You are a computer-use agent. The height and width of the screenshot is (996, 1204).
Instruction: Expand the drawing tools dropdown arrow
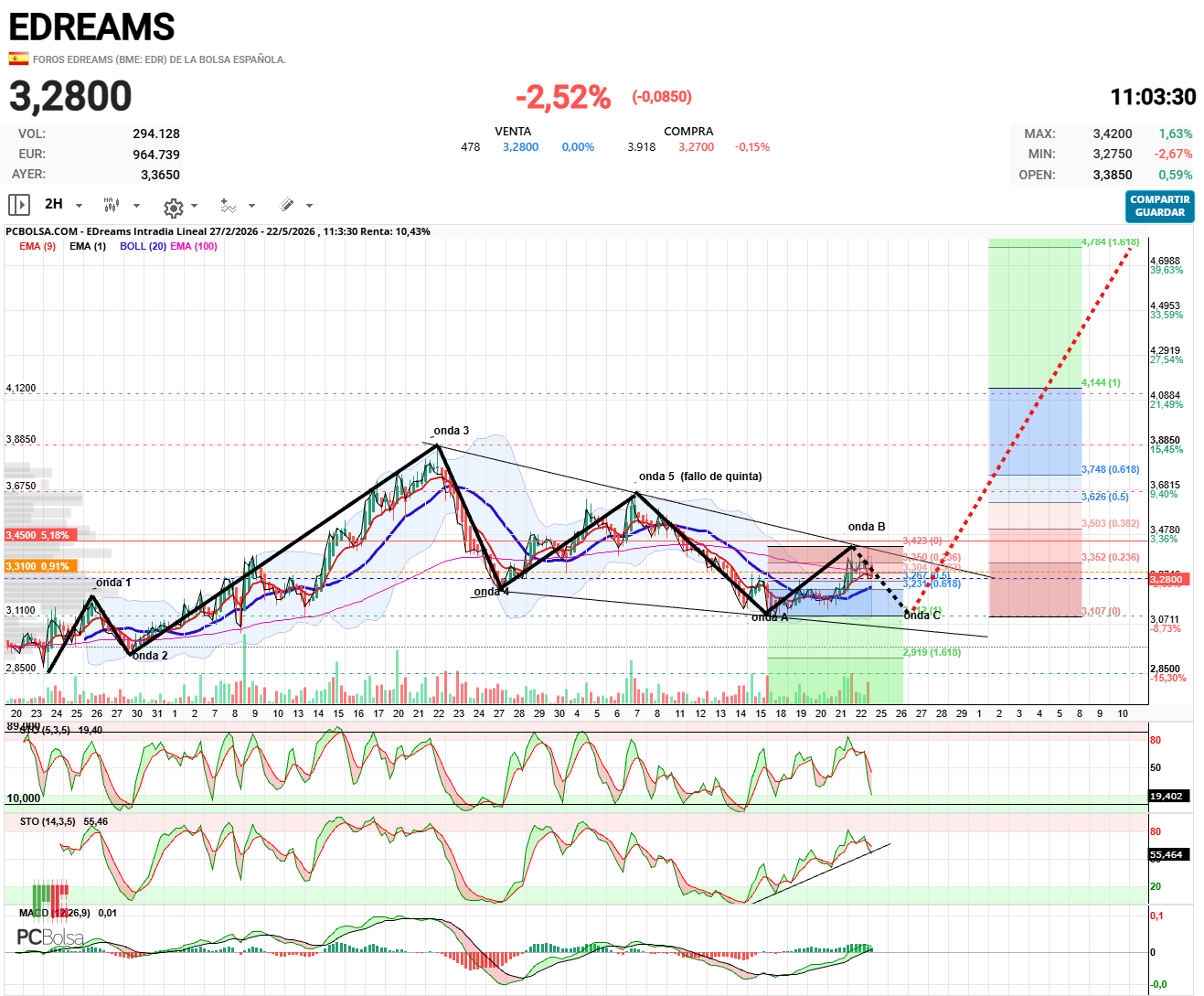(x=309, y=206)
